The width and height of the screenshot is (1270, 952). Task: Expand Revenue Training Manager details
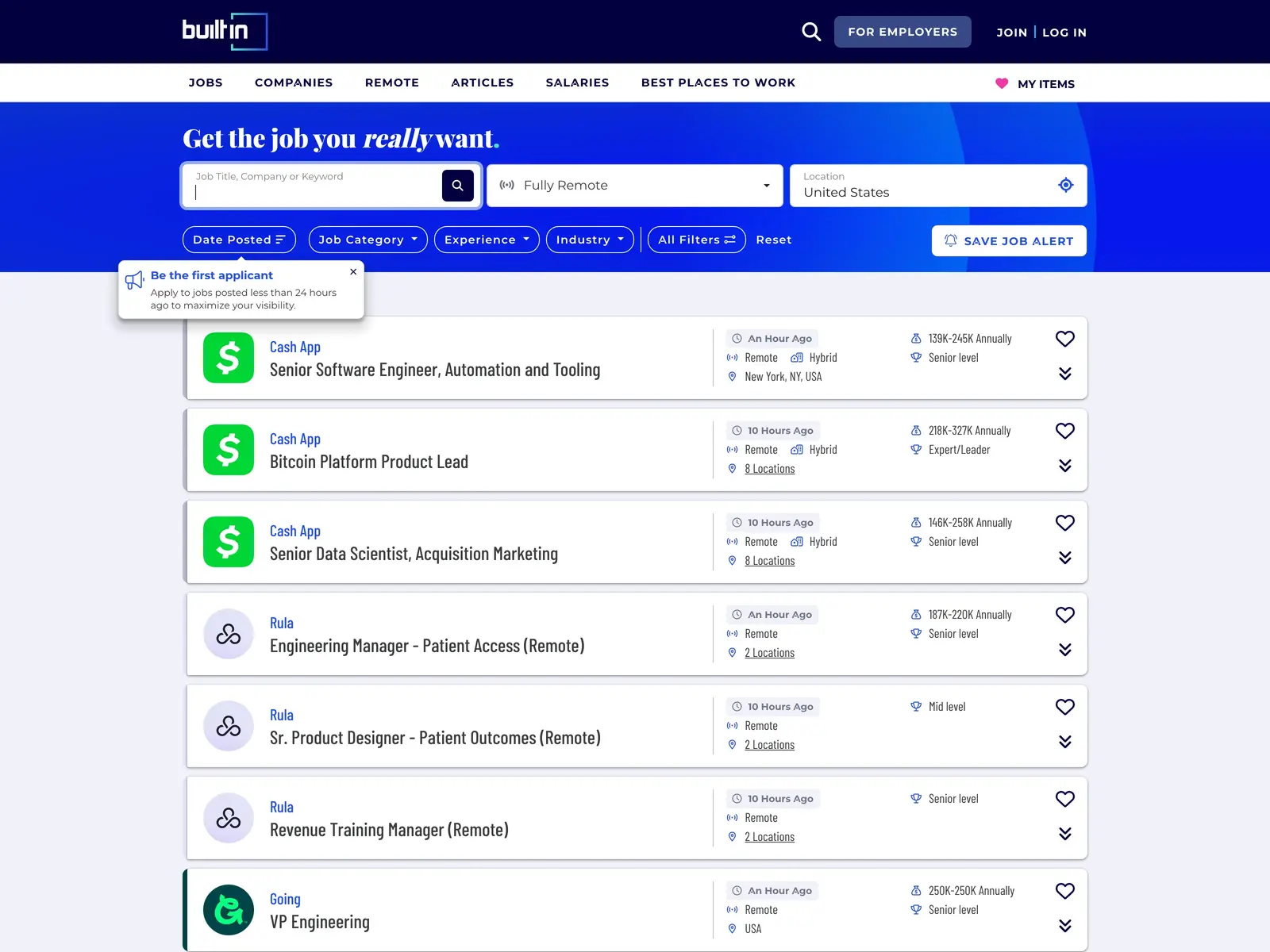1065,834
